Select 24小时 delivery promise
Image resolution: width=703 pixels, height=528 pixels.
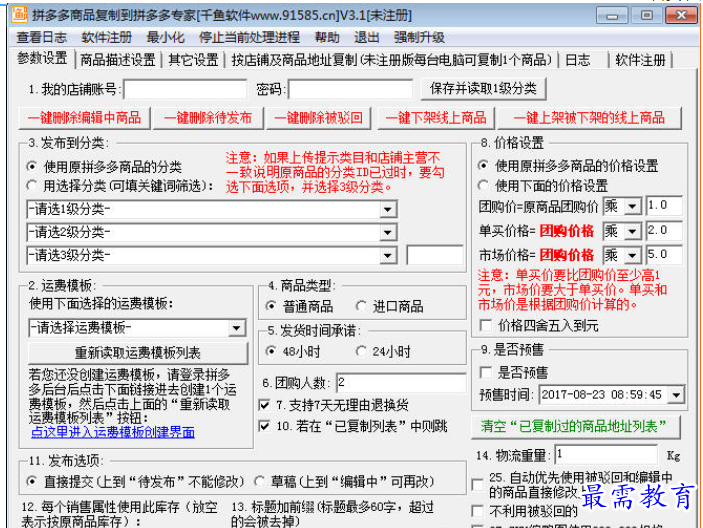[x=361, y=351]
